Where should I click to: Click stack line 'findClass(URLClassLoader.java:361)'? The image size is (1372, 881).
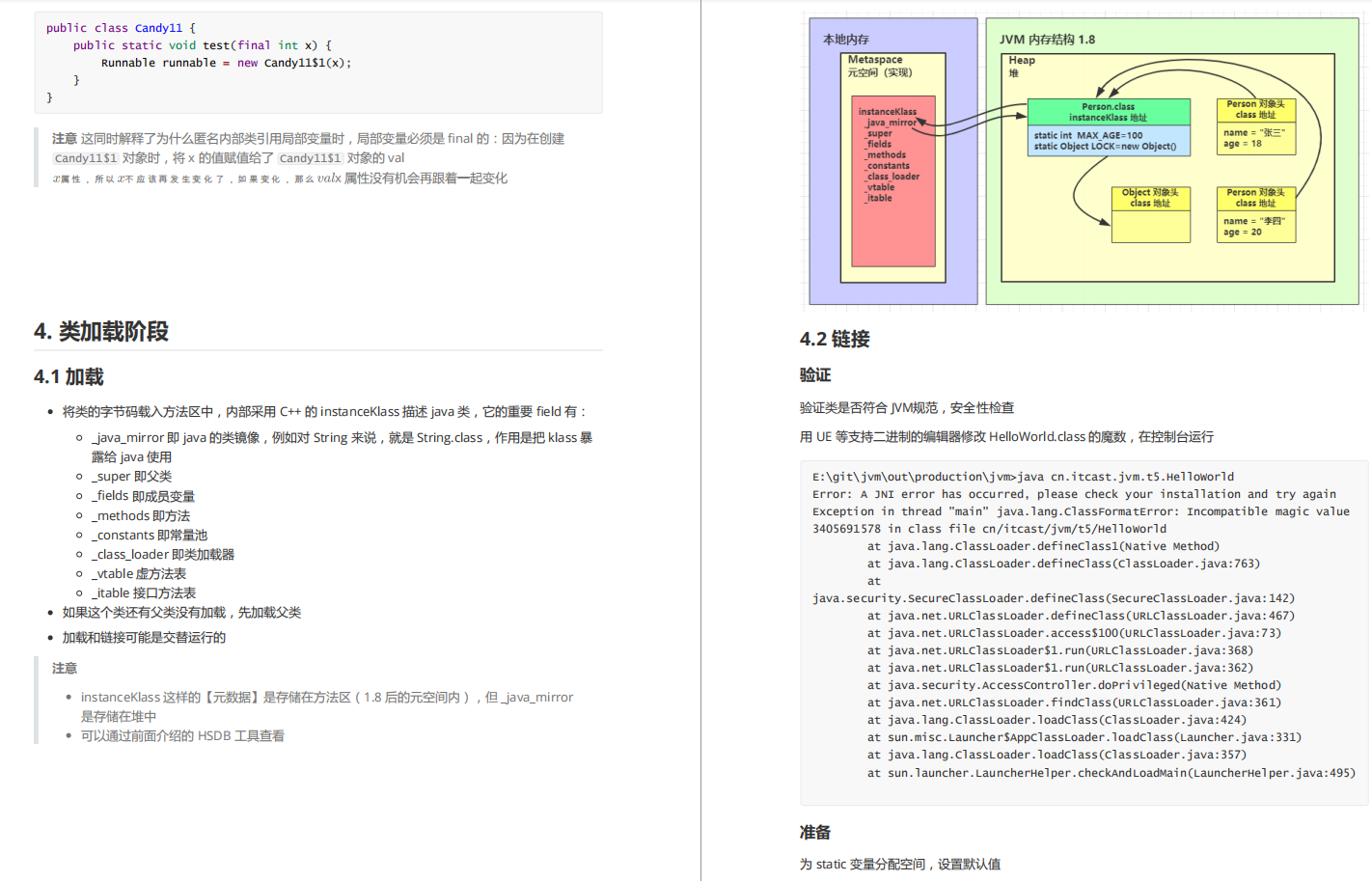pyautogui.click(x=1074, y=702)
